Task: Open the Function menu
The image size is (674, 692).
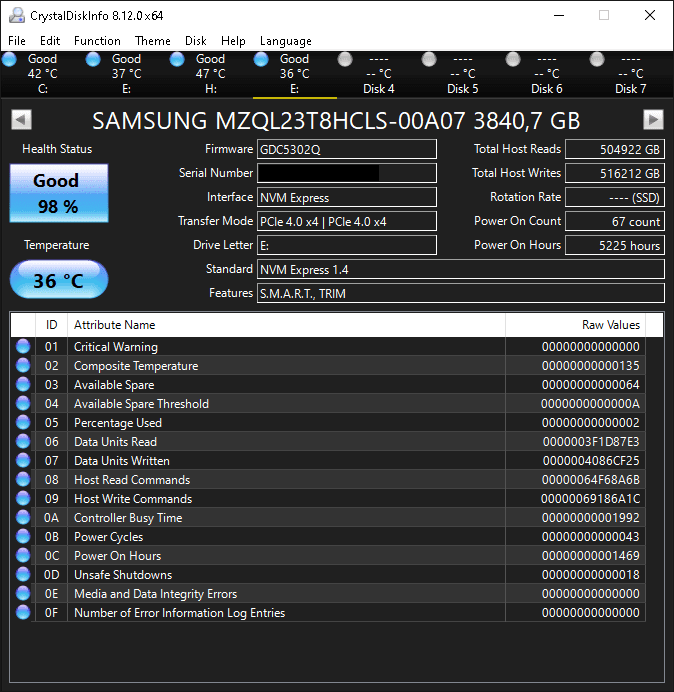Action: pos(97,41)
